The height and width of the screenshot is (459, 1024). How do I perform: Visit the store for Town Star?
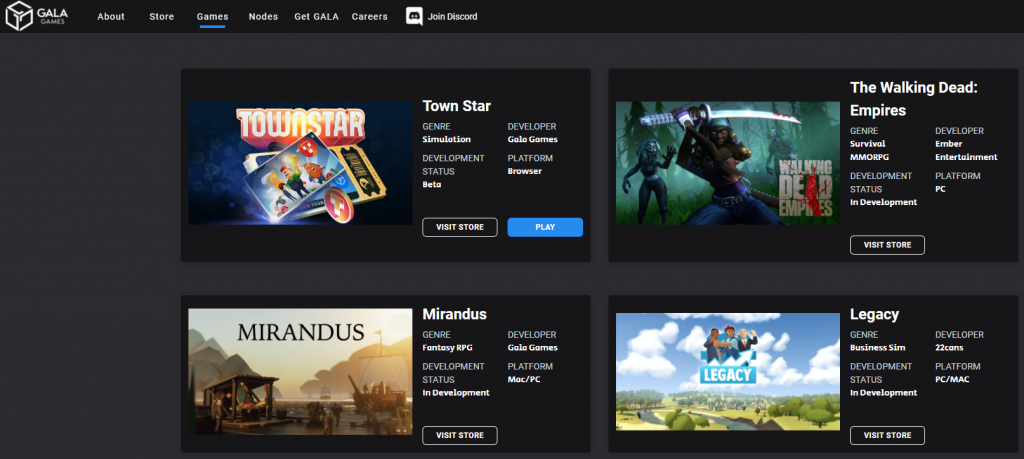pos(460,227)
